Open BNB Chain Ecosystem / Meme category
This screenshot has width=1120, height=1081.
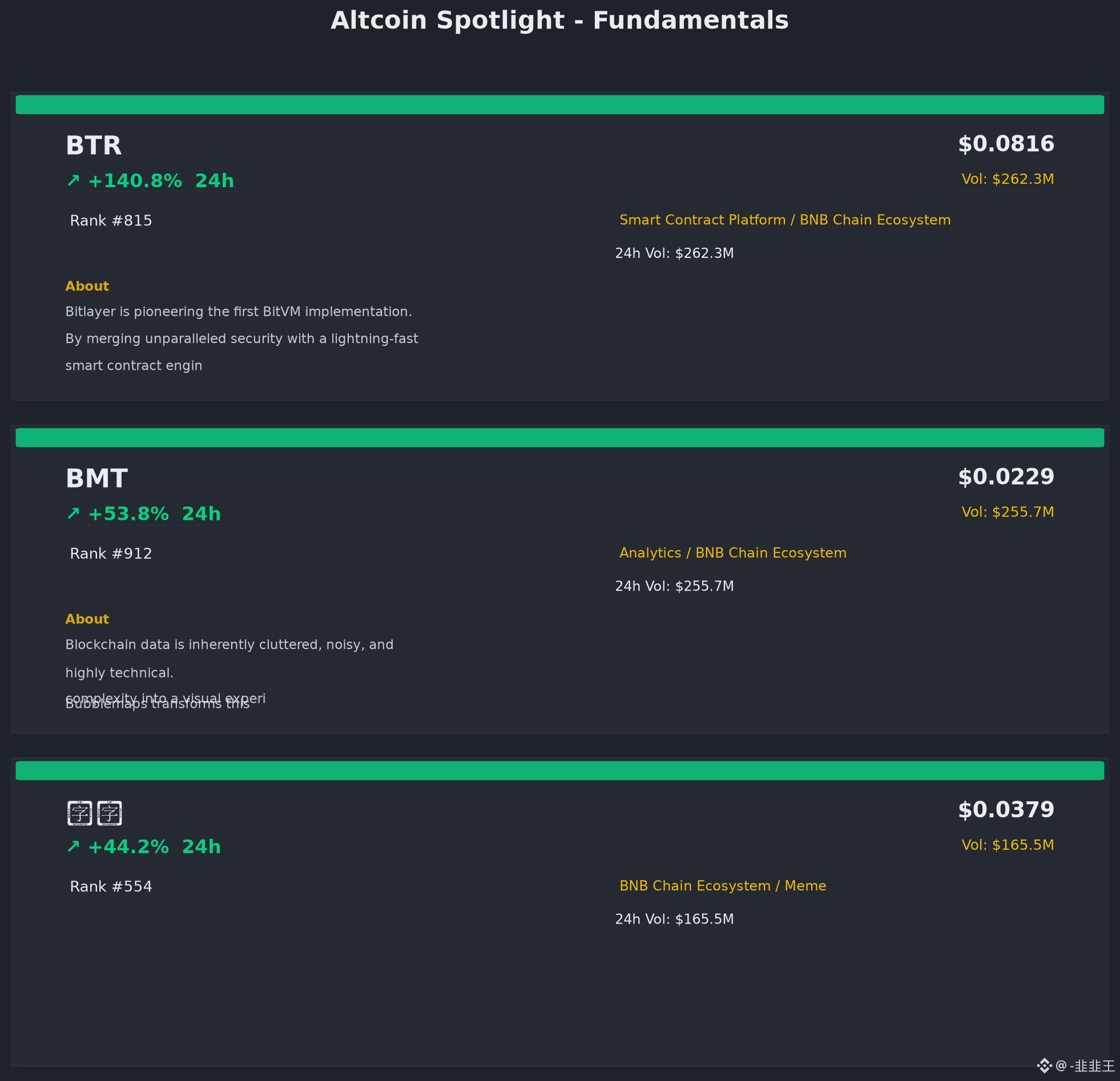coord(723,886)
